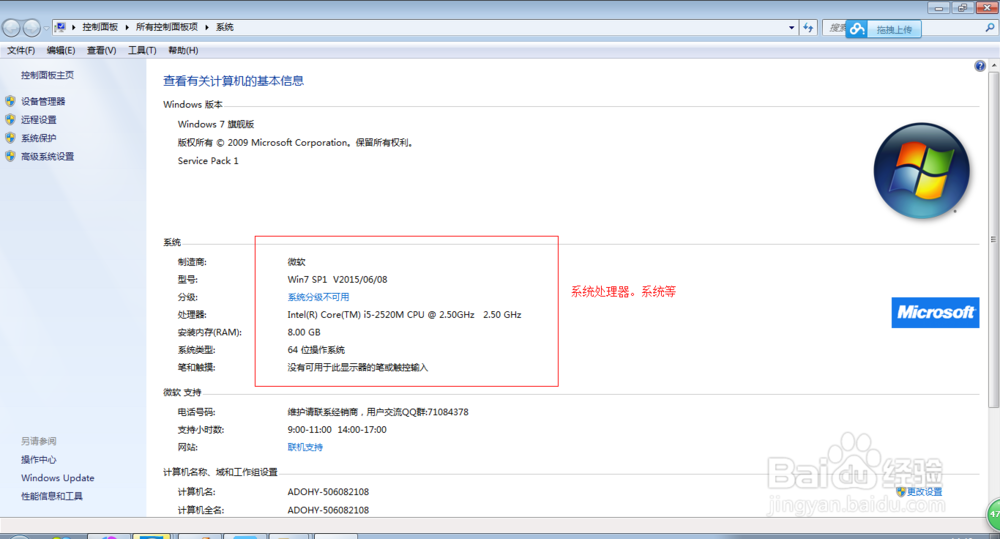Click the 微软 manufacturer value

tap(296, 262)
